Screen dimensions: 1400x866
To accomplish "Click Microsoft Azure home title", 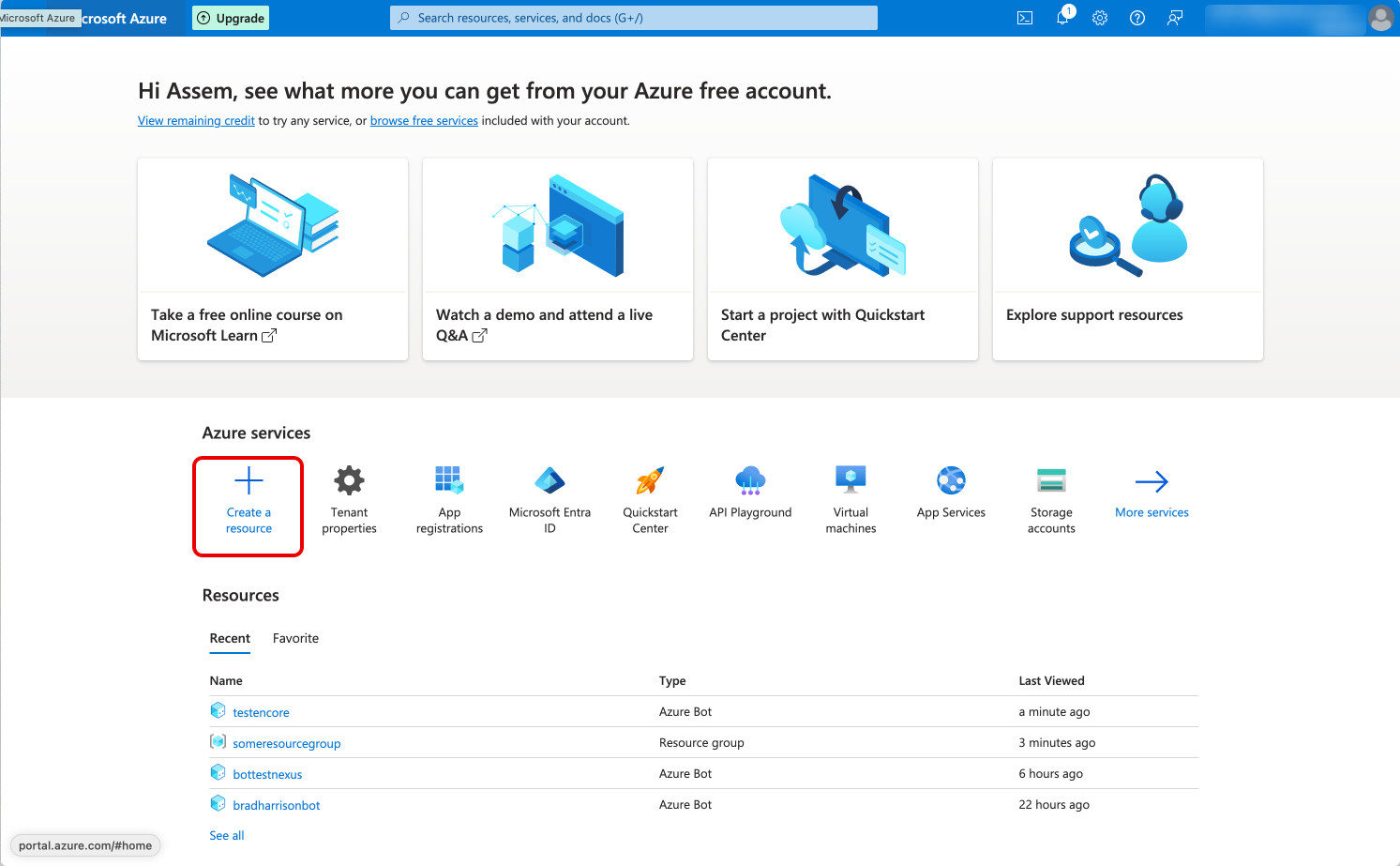I will [x=124, y=18].
